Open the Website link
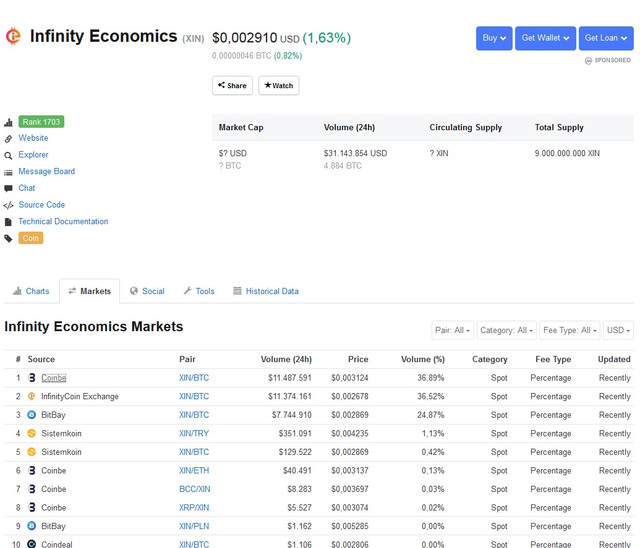The image size is (640, 548). [x=33, y=138]
